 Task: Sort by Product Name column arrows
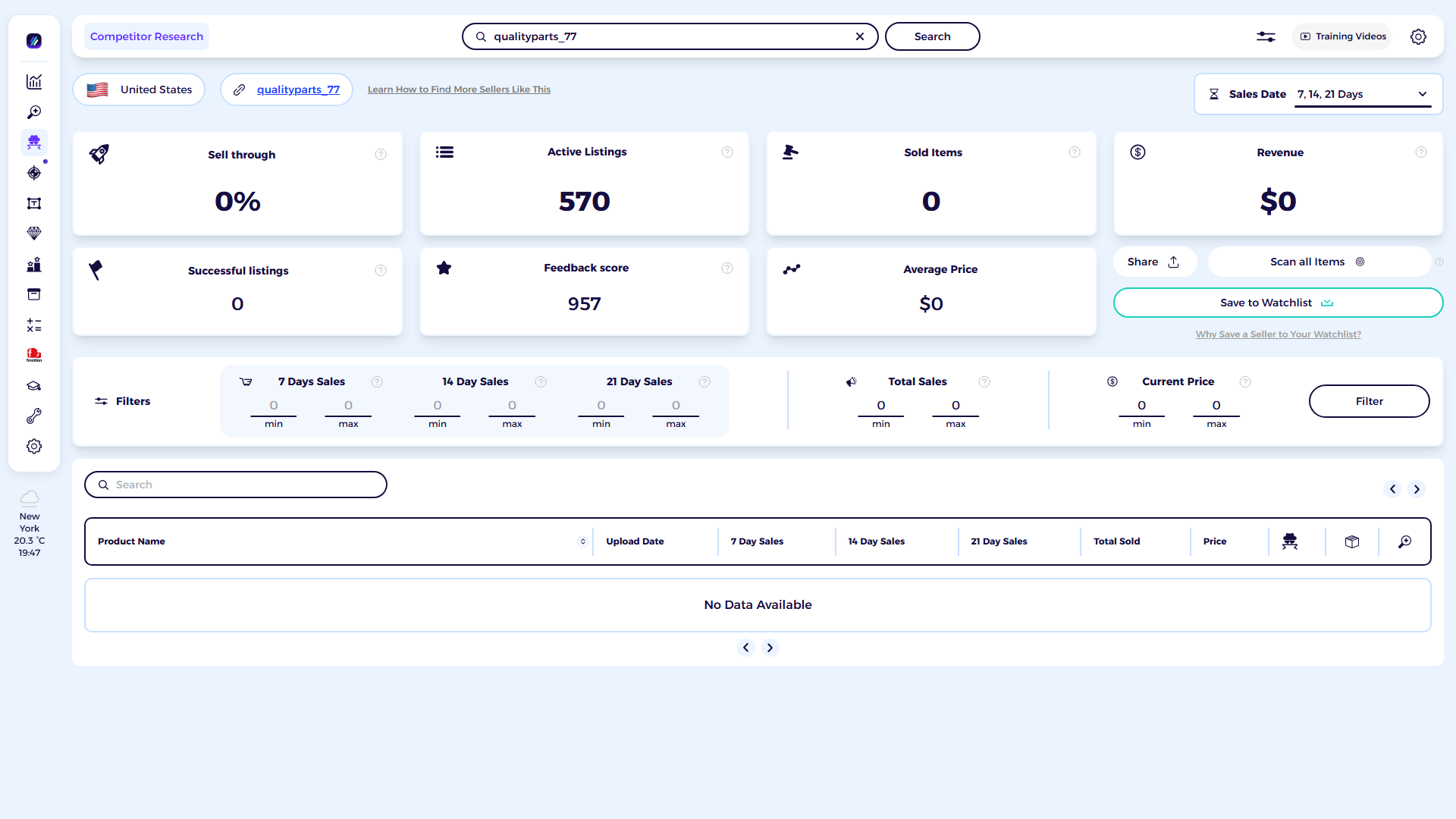pos(582,541)
